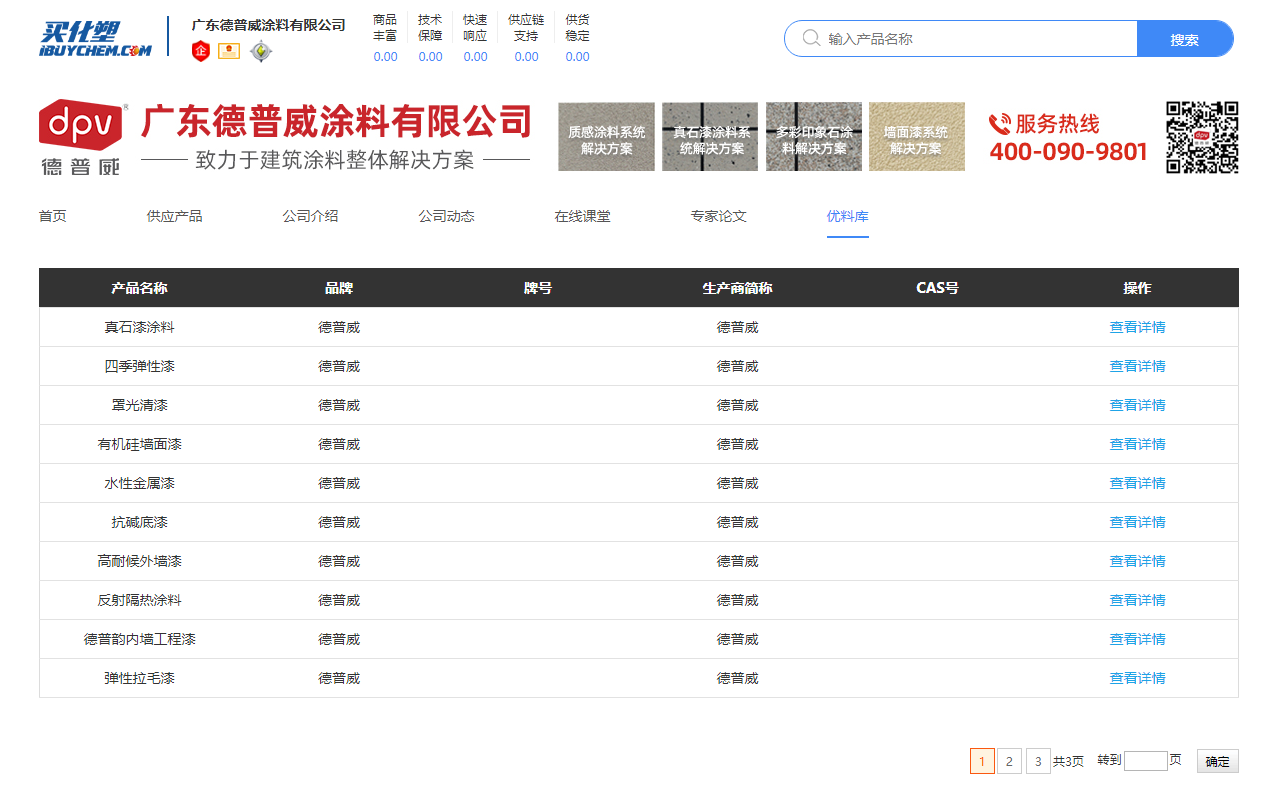Open the 公司动态 tab
This screenshot has width=1286, height=791.
tap(446, 216)
